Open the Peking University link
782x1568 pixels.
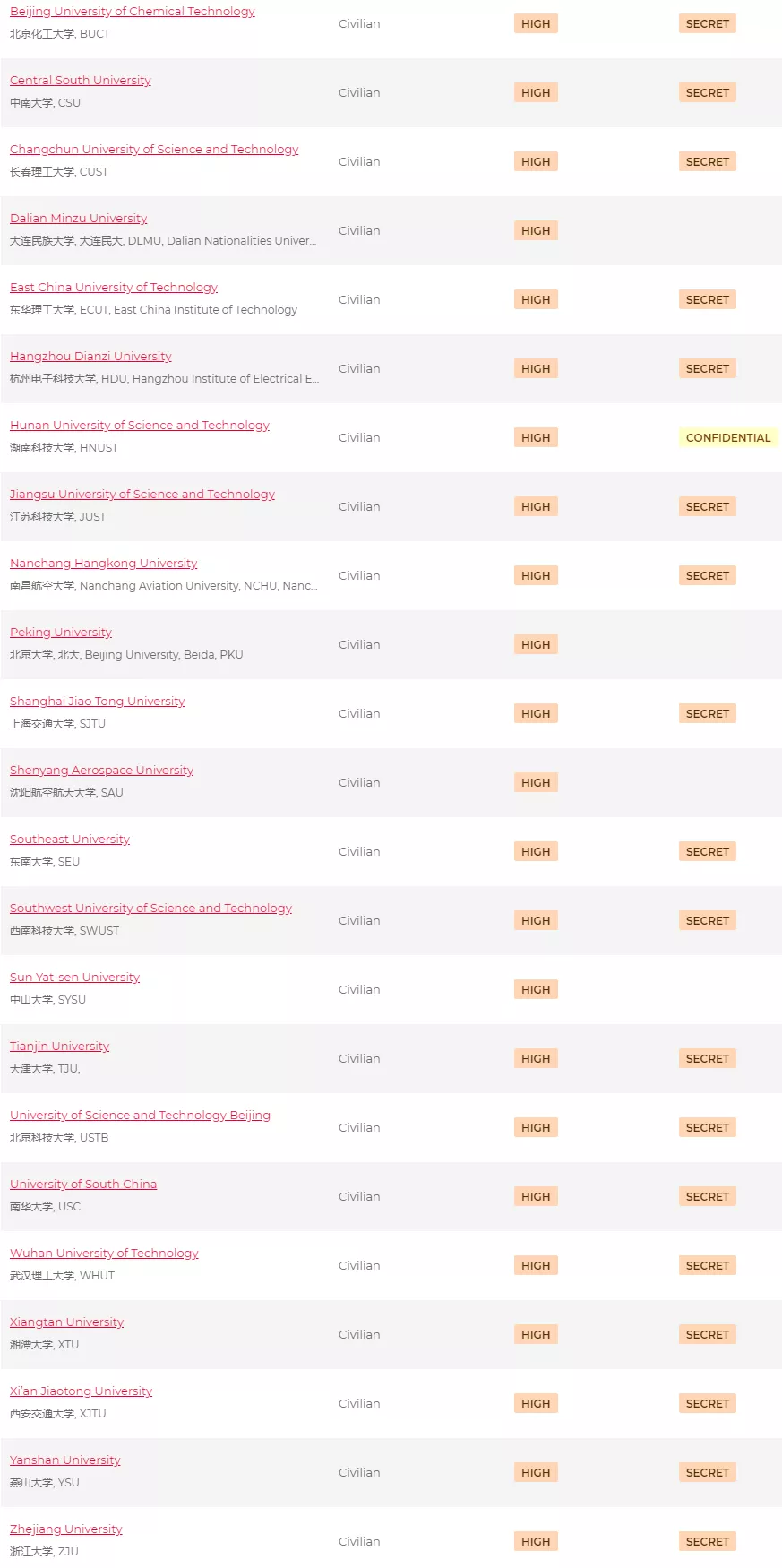point(61,633)
